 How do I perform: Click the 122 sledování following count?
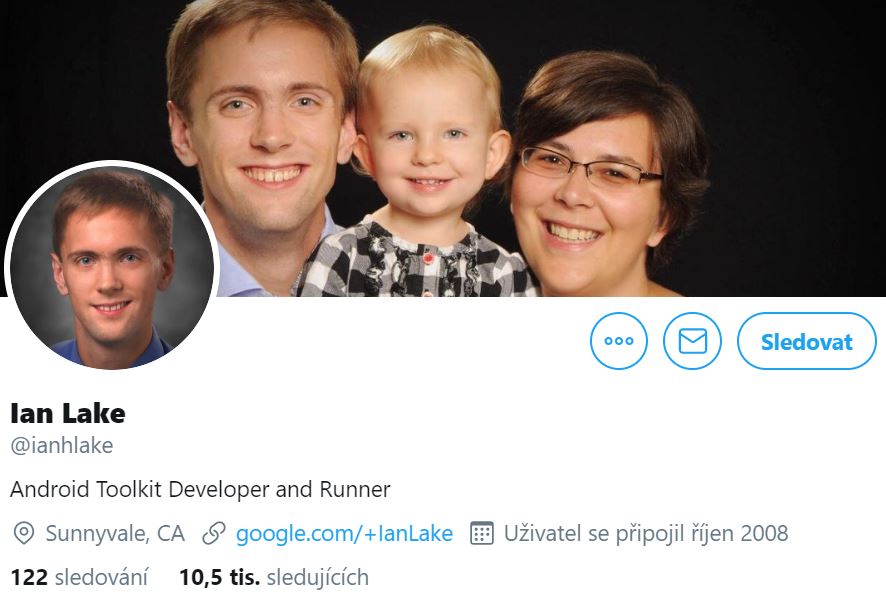click(x=79, y=577)
